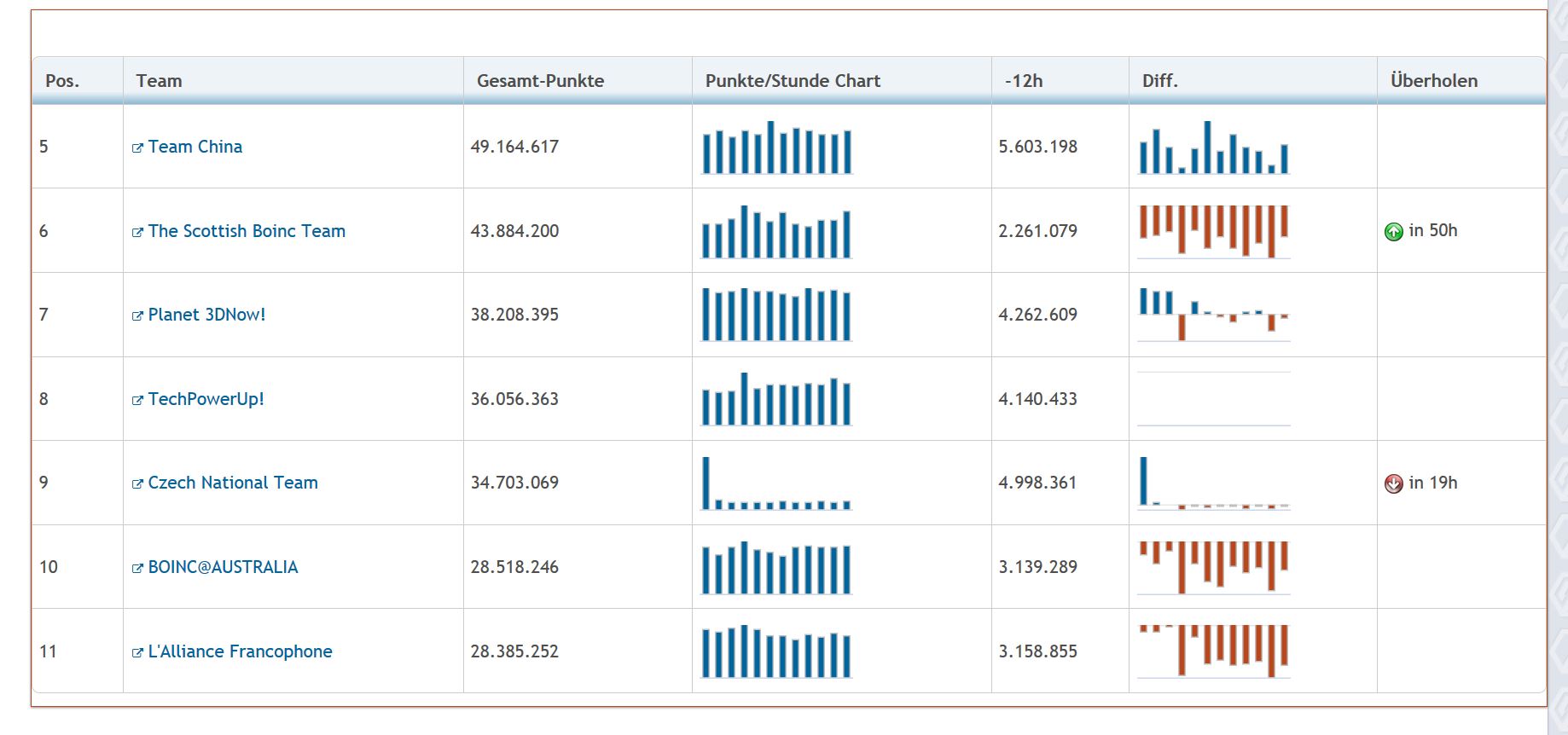Click external link icon beside Planet 3DNow!
Image resolution: width=1568 pixels, height=735 pixels.
click(137, 316)
